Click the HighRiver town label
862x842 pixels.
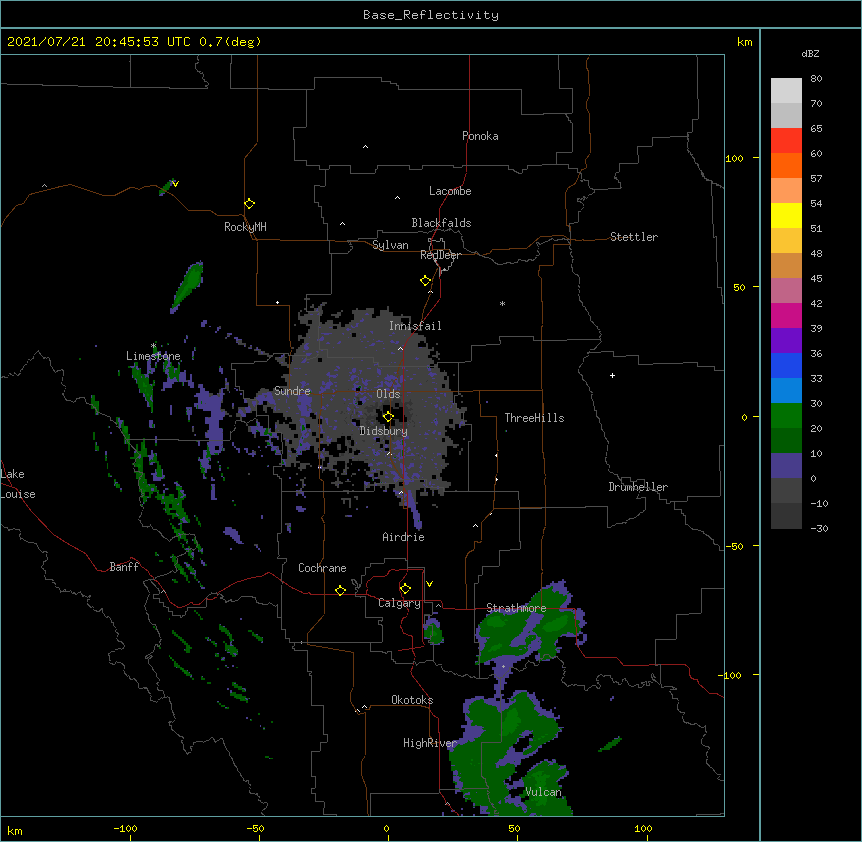pos(430,743)
